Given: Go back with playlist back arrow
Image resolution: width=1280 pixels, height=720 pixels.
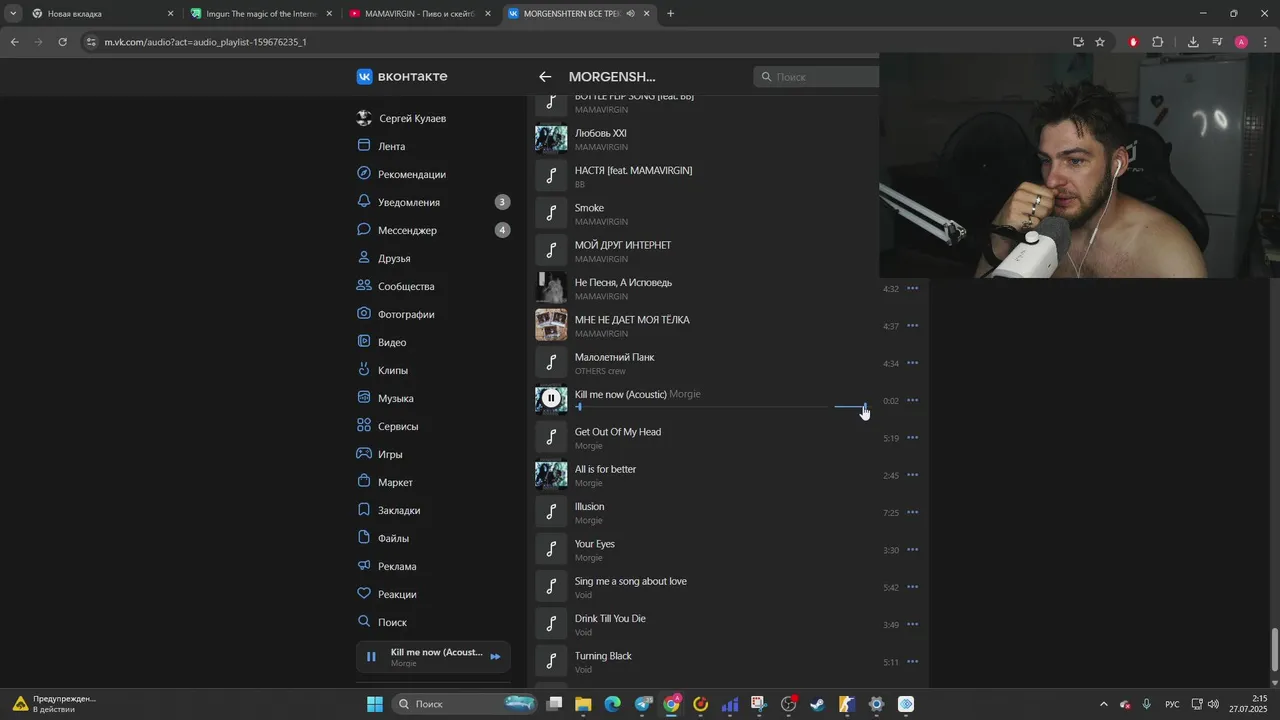Looking at the screenshot, I should coord(545,77).
